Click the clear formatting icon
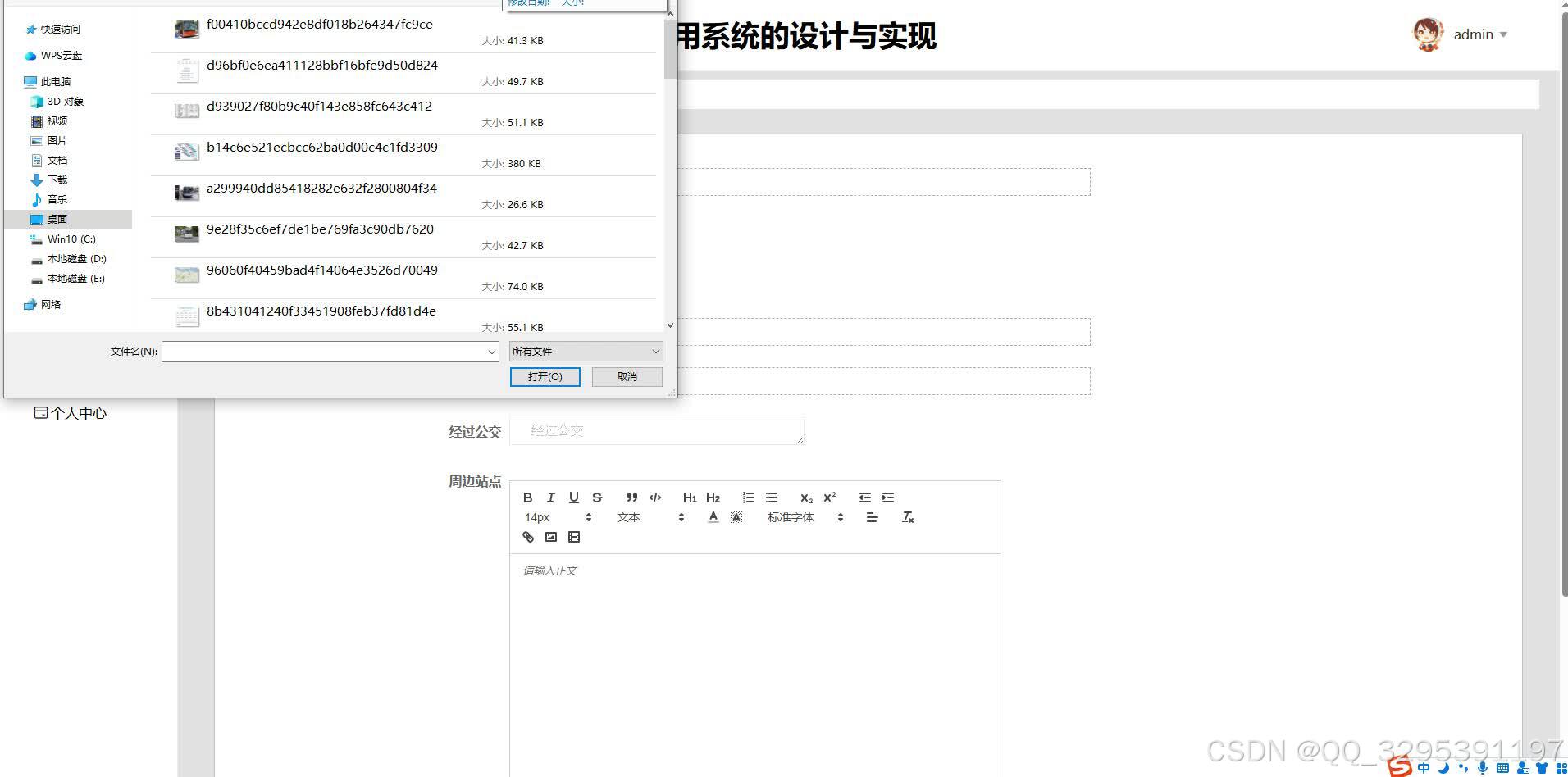This screenshot has width=1568, height=777. 908,517
